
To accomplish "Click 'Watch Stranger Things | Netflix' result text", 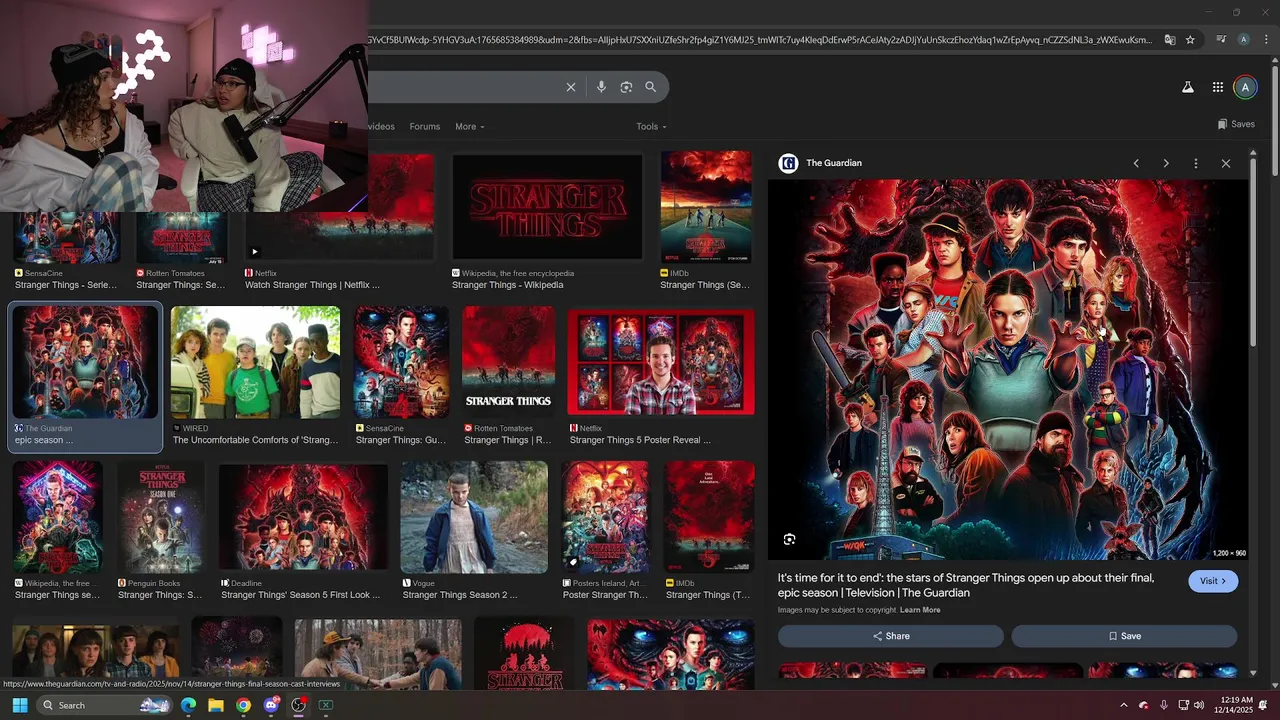I will point(312,285).
